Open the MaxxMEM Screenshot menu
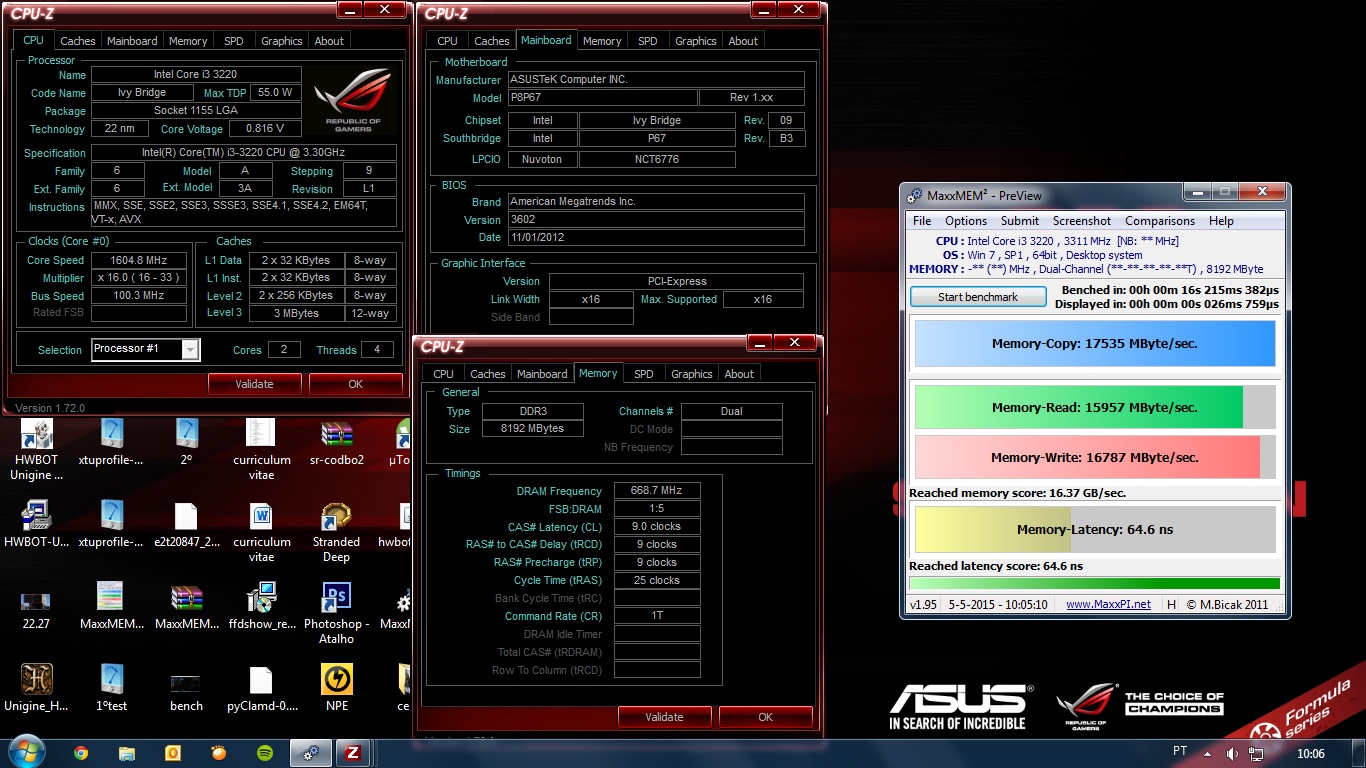The width and height of the screenshot is (1366, 768). point(1082,221)
